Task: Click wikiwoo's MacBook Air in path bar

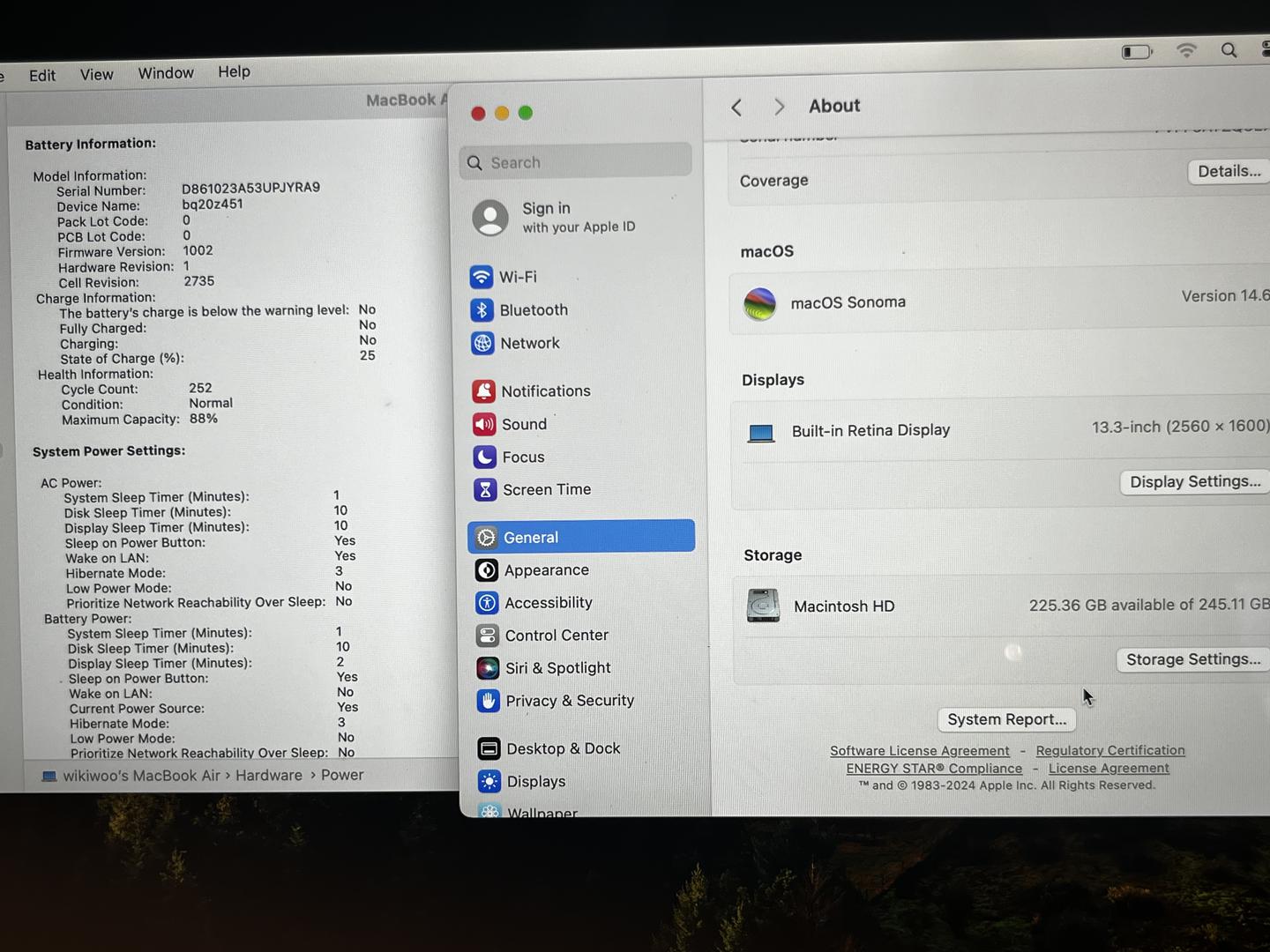Action: click(x=141, y=776)
